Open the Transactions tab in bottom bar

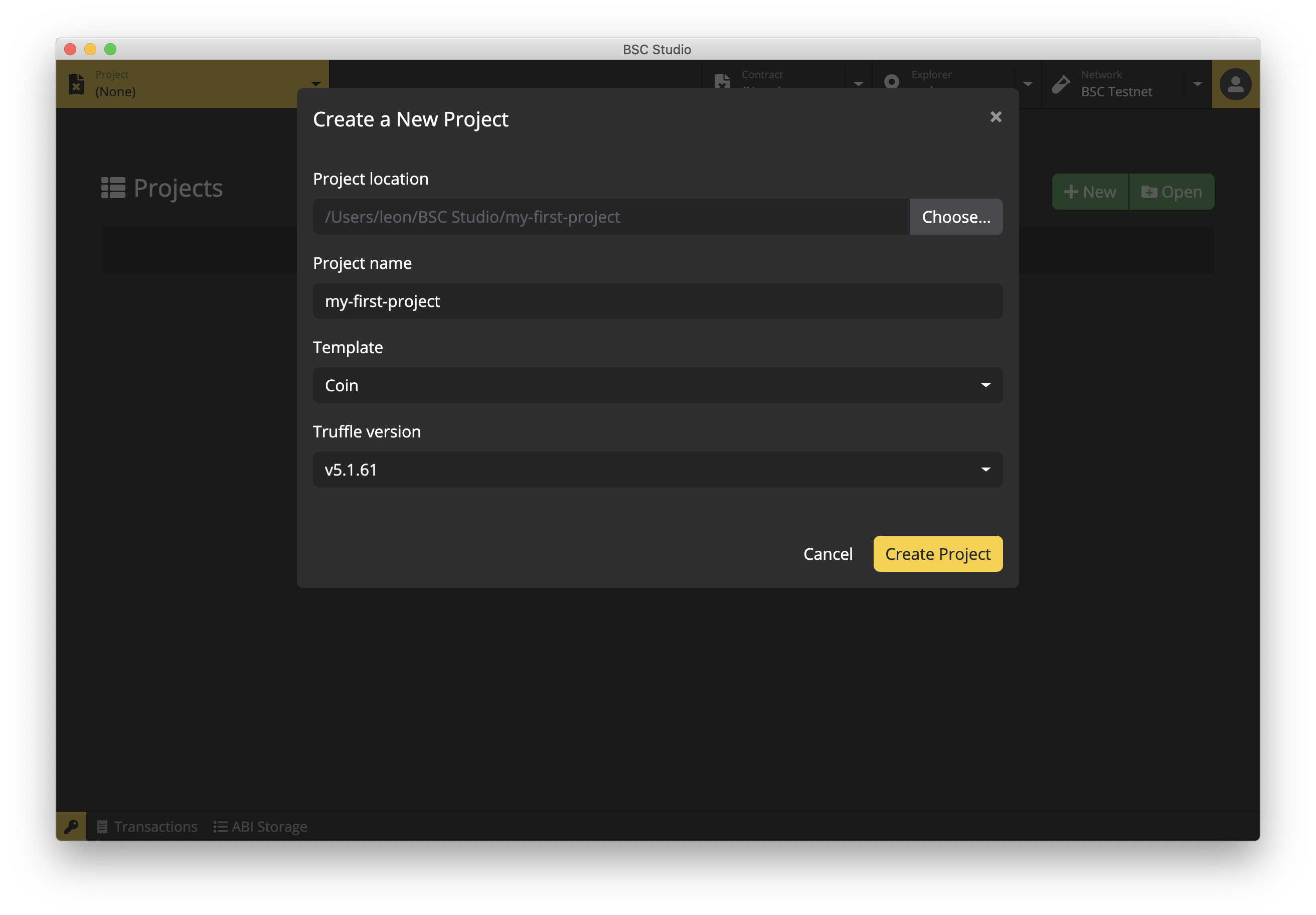coord(147,826)
